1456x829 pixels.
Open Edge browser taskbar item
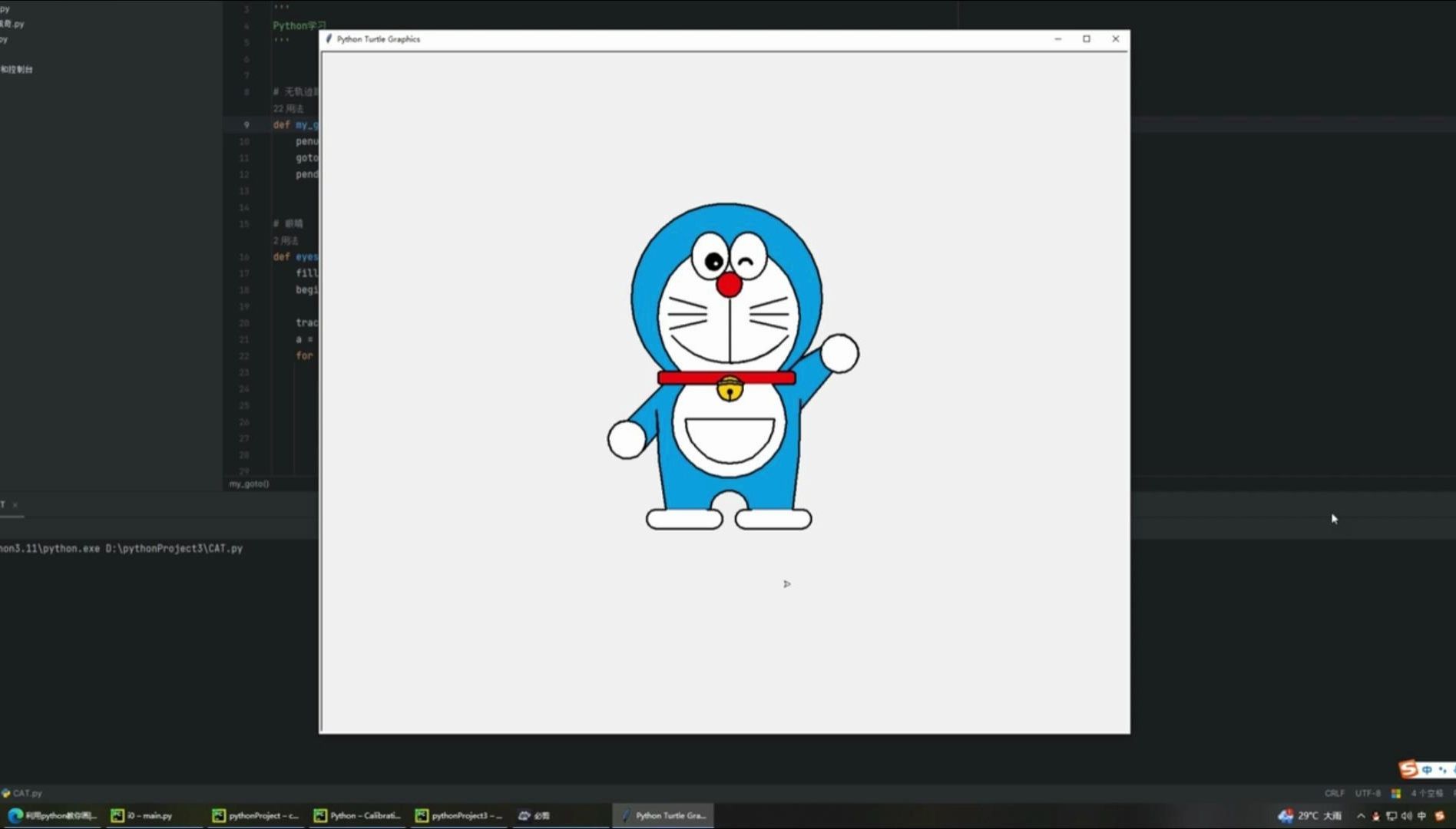(x=52, y=815)
